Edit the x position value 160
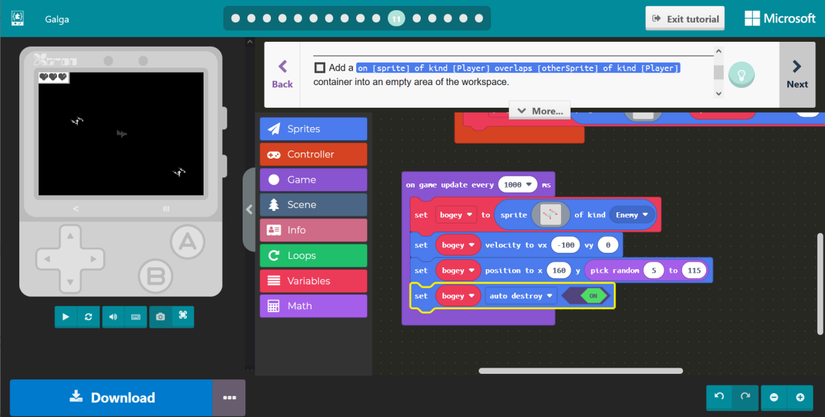This screenshot has width=825, height=417. pyautogui.click(x=559, y=270)
